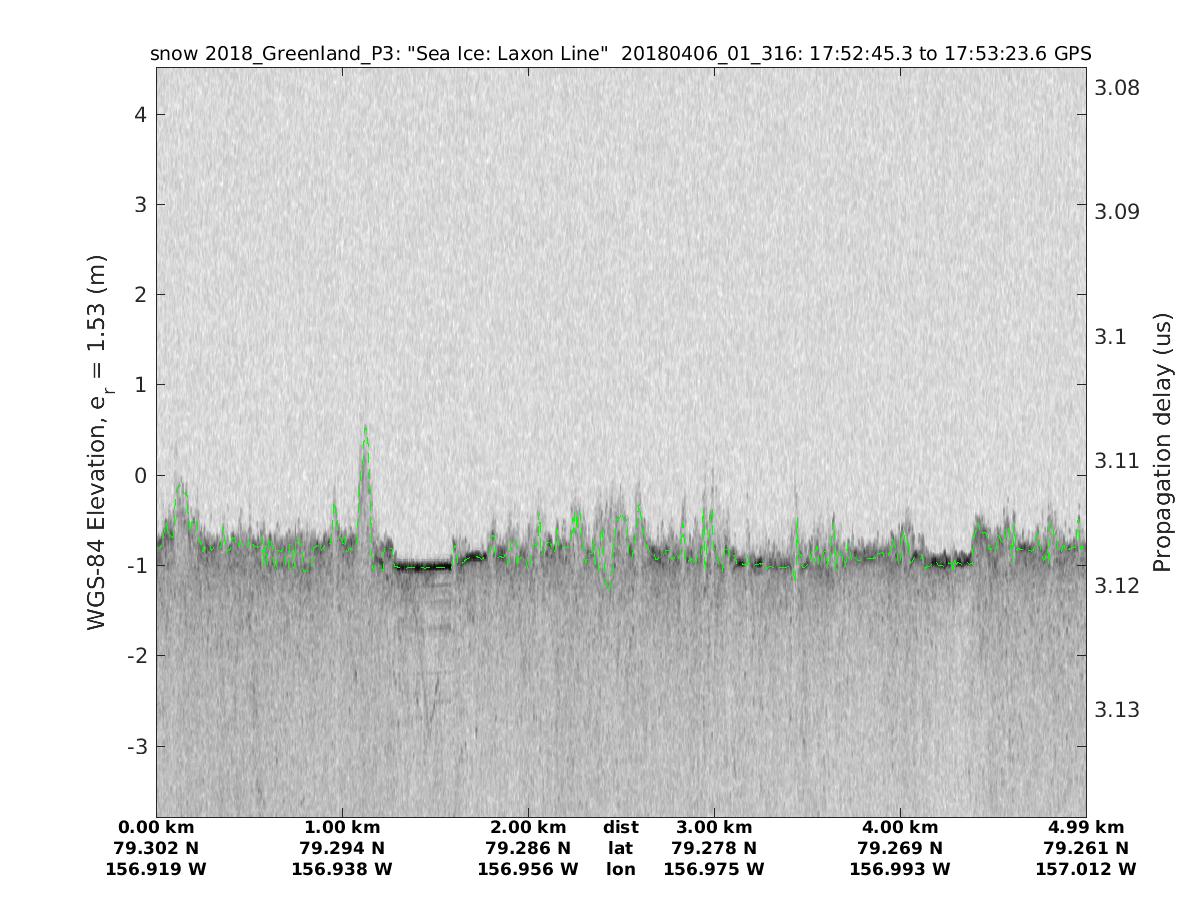This screenshot has width=1200, height=900.
Task: Click the "2.00 km" x-axis tick label
Action: 528,827
